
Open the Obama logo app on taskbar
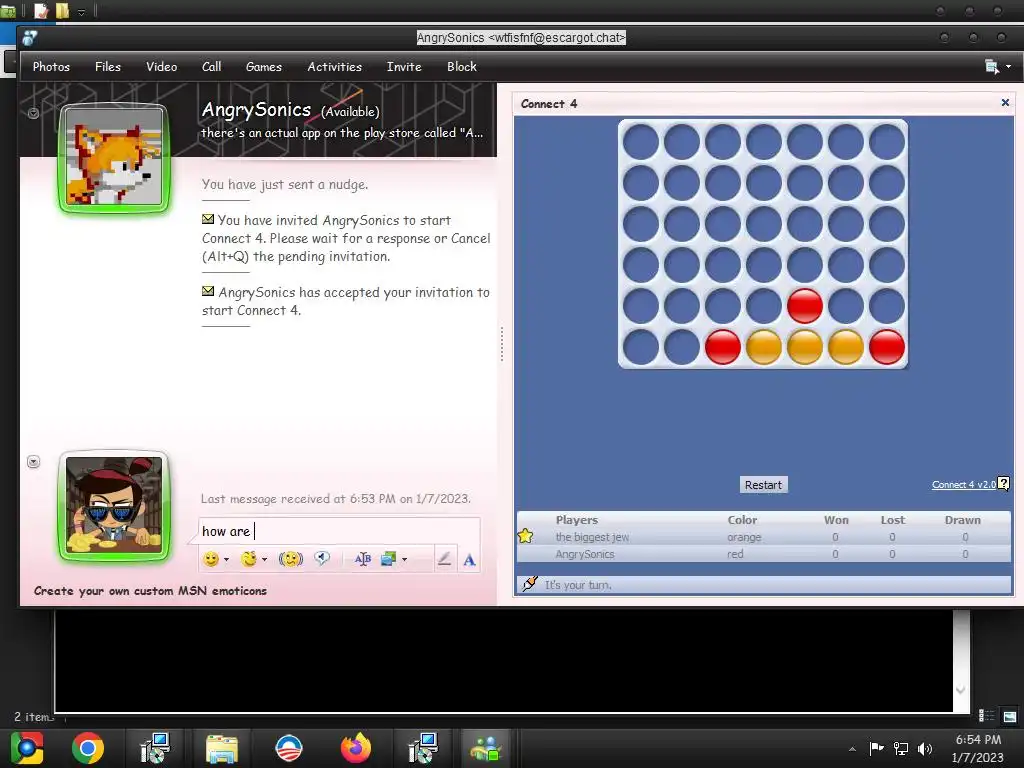click(289, 748)
